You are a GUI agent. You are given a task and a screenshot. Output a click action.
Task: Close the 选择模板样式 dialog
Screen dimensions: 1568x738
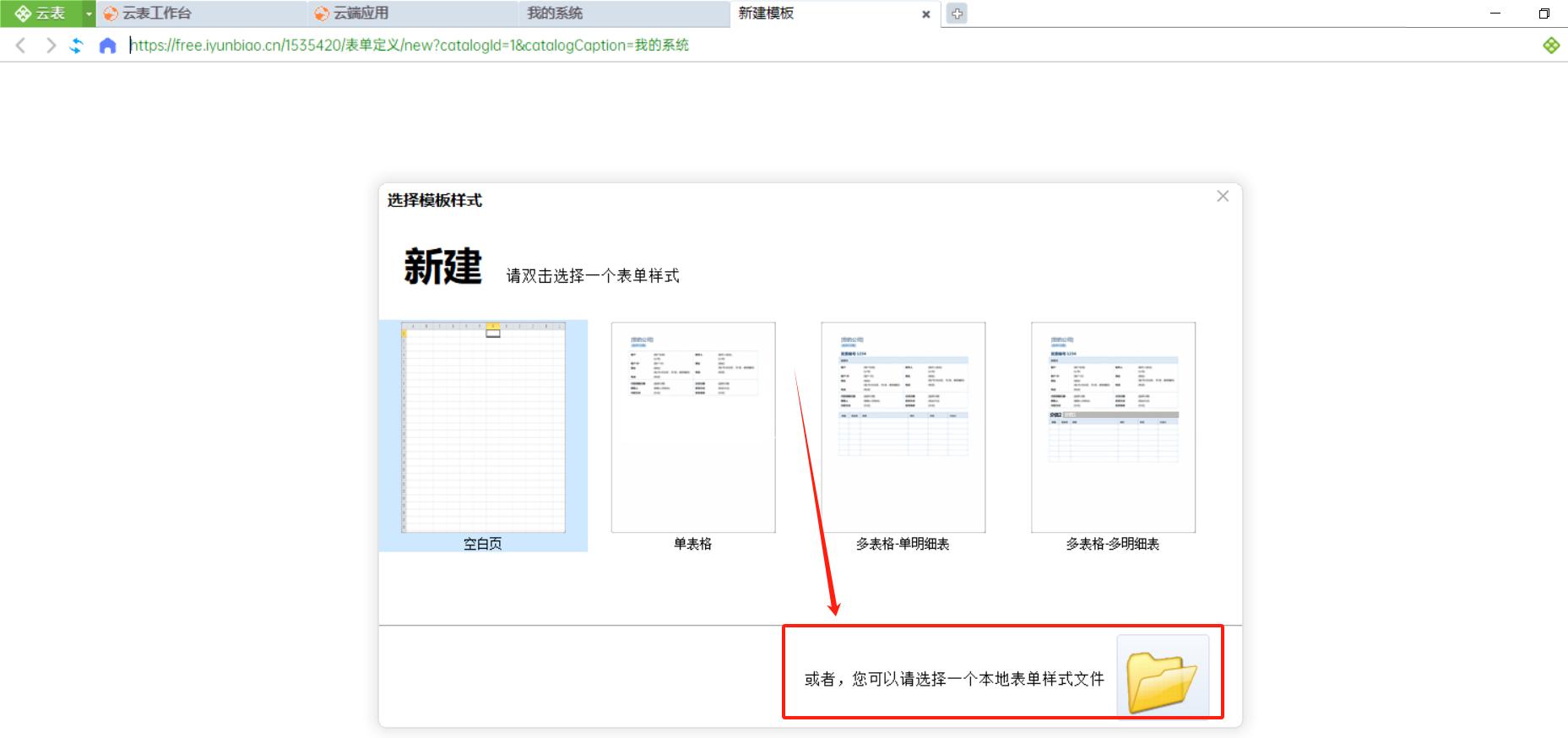(1222, 196)
